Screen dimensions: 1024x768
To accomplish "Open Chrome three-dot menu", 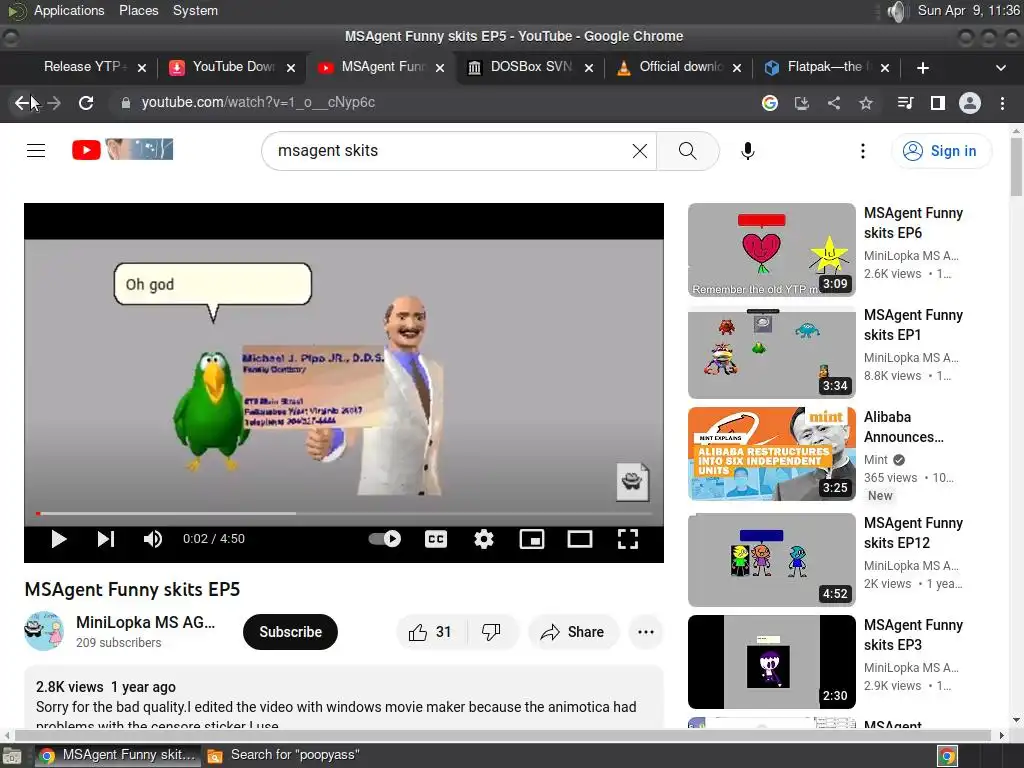I will pos(1002,103).
